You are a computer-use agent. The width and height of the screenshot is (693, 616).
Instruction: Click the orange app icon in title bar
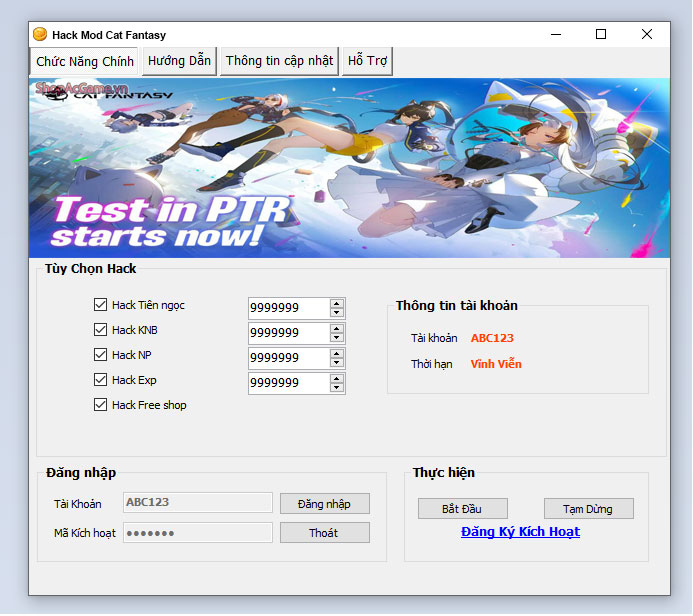point(40,34)
